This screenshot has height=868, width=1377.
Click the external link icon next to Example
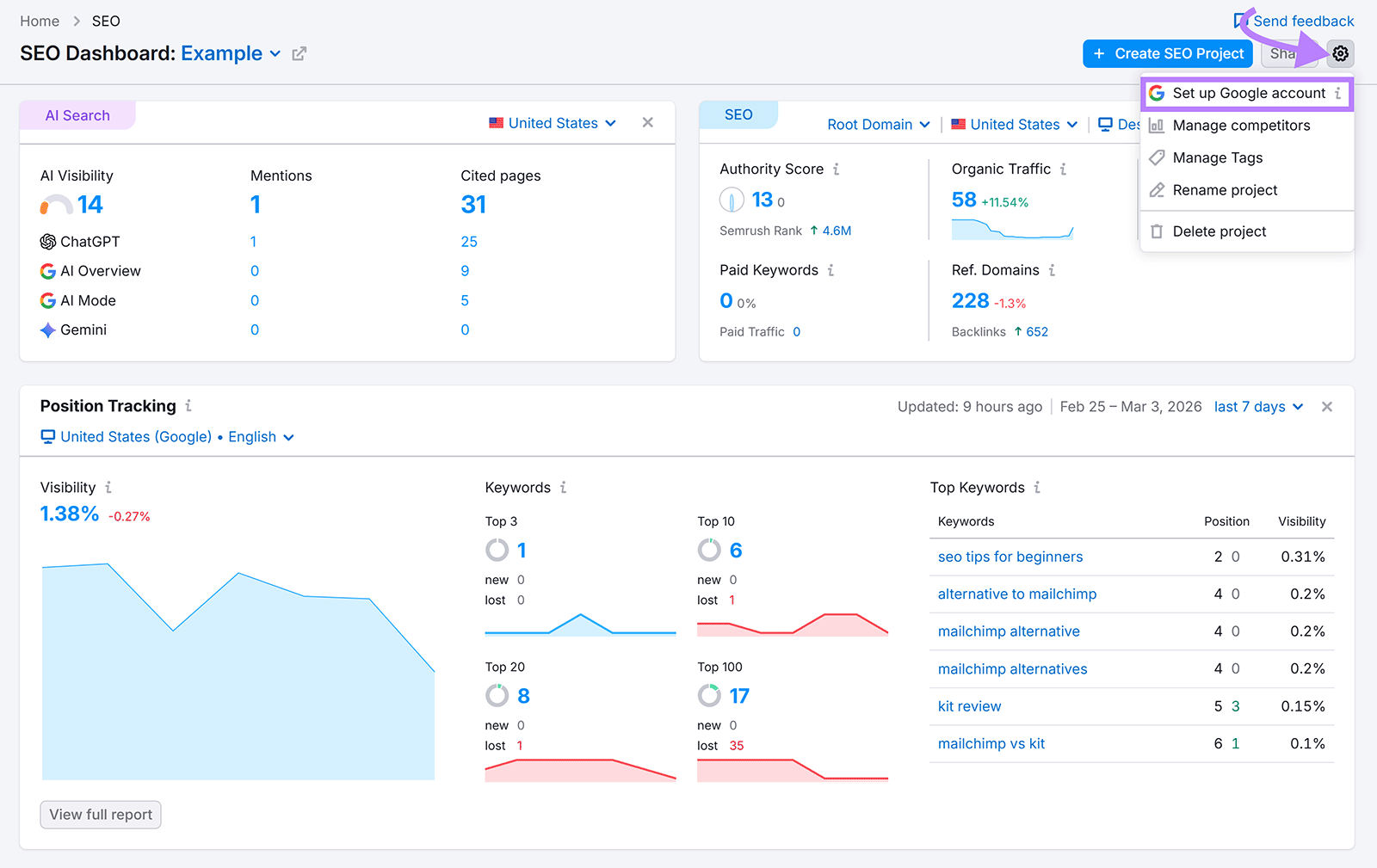(x=299, y=53)
